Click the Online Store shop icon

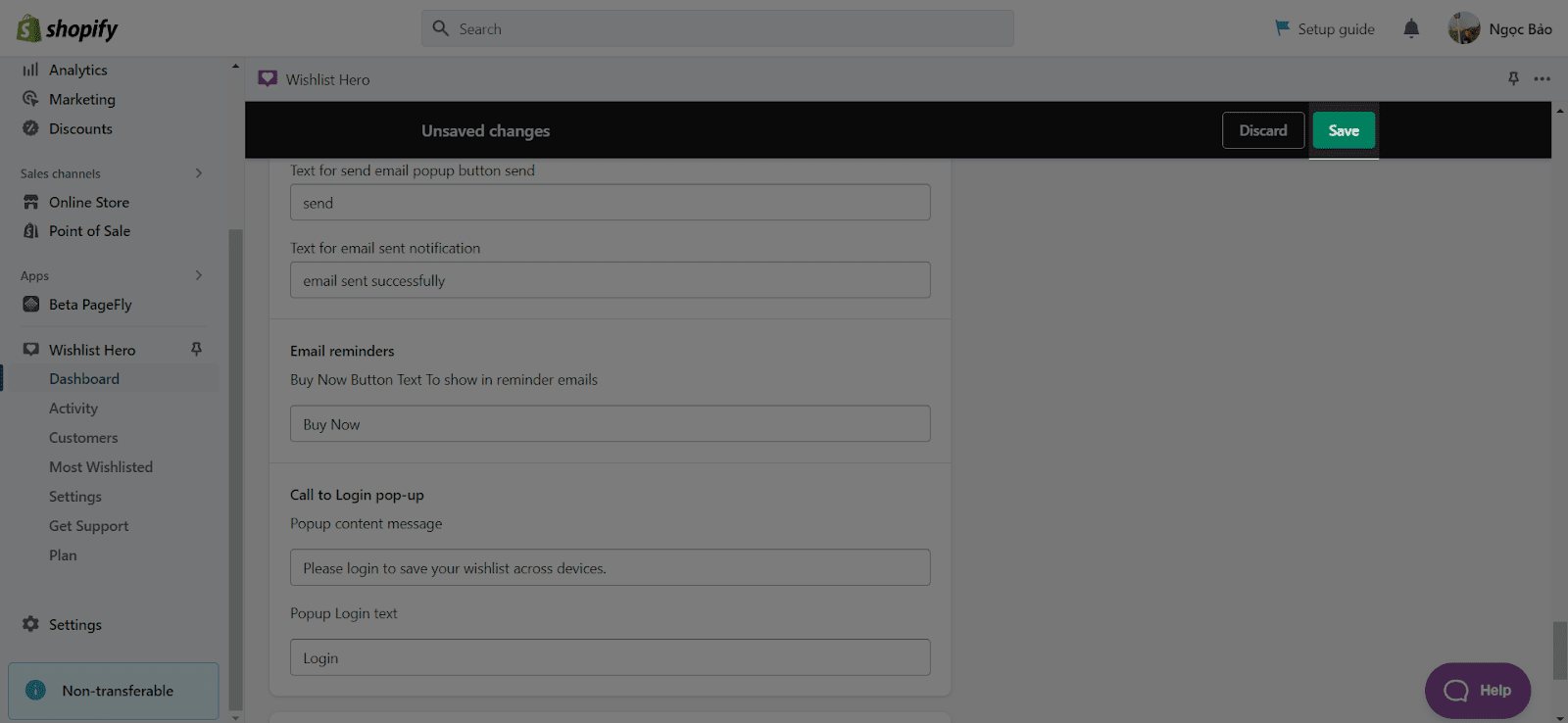tap(31, 202)
